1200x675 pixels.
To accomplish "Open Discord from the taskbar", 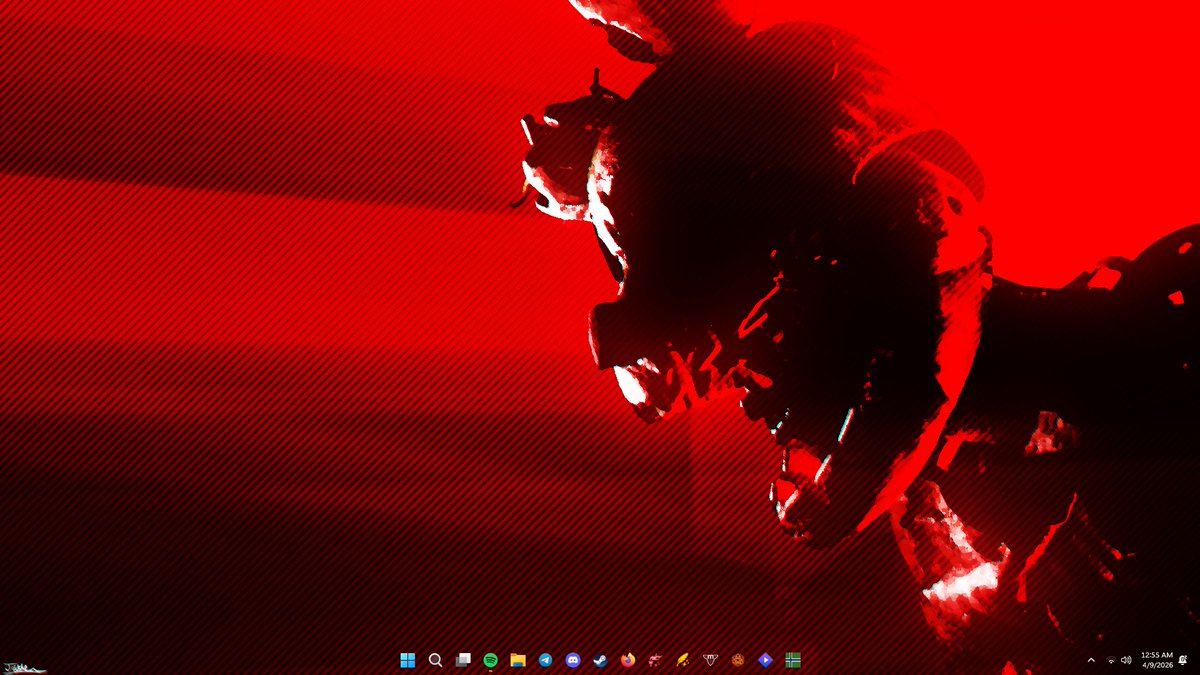I will tap(573, 660).
